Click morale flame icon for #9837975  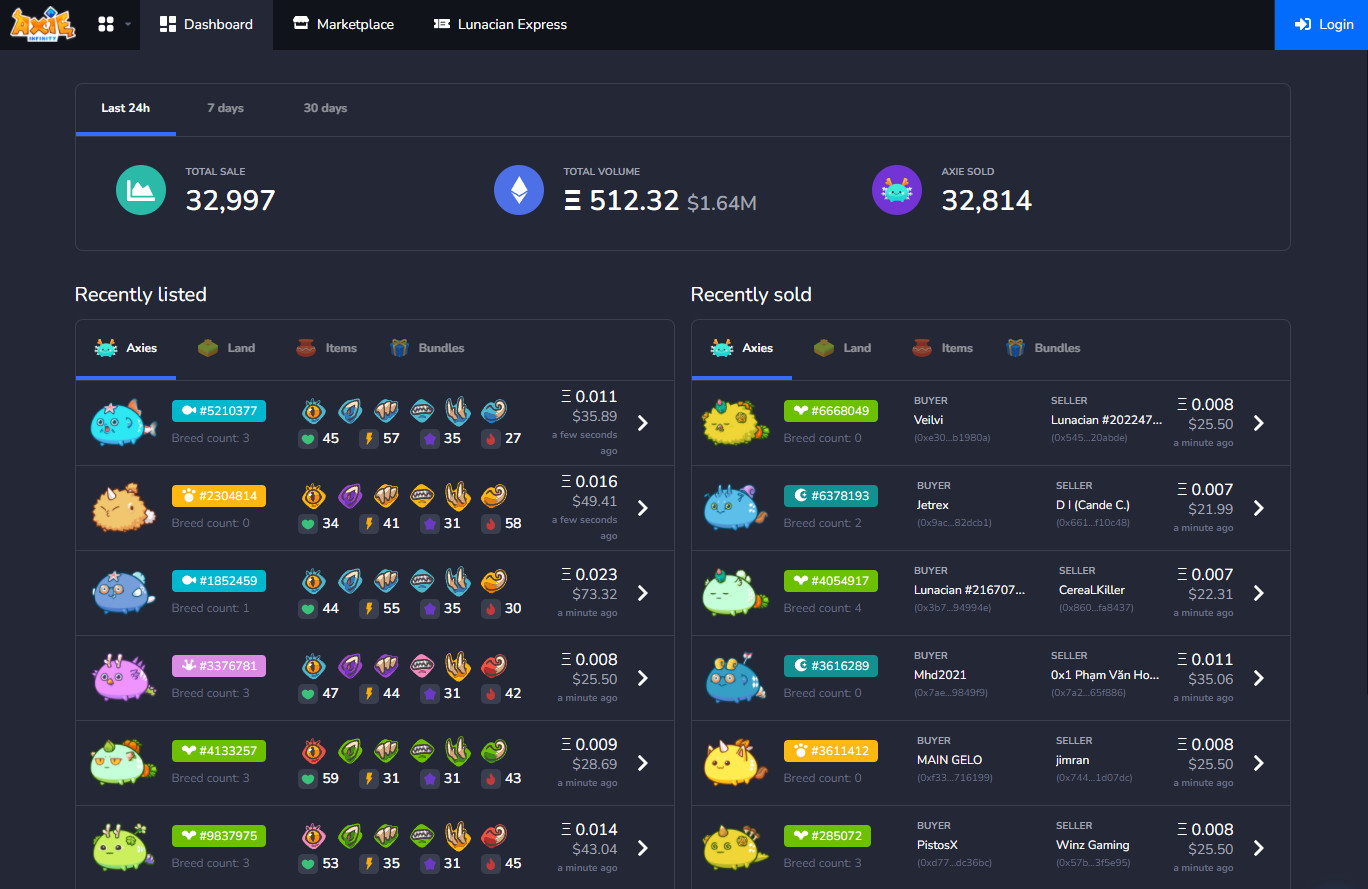click(x=491, y=863)
